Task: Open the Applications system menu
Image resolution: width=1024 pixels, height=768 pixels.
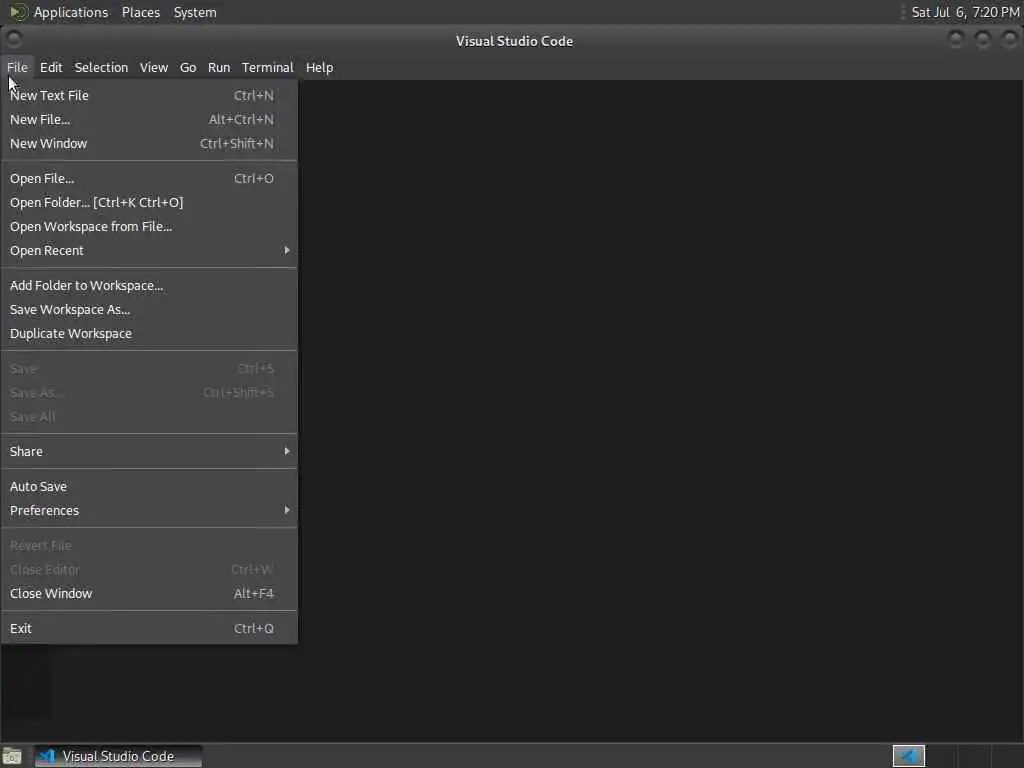Action: (x=71, y=12)
